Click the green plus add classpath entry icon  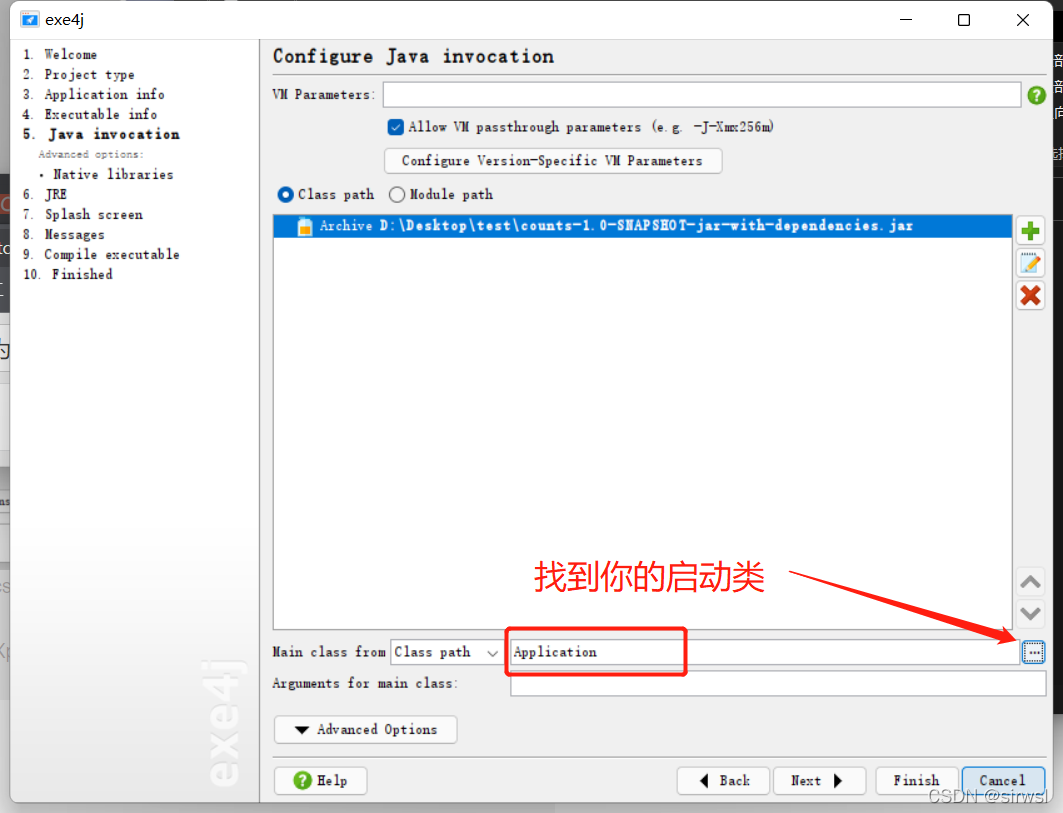(x=1030, y=231)
